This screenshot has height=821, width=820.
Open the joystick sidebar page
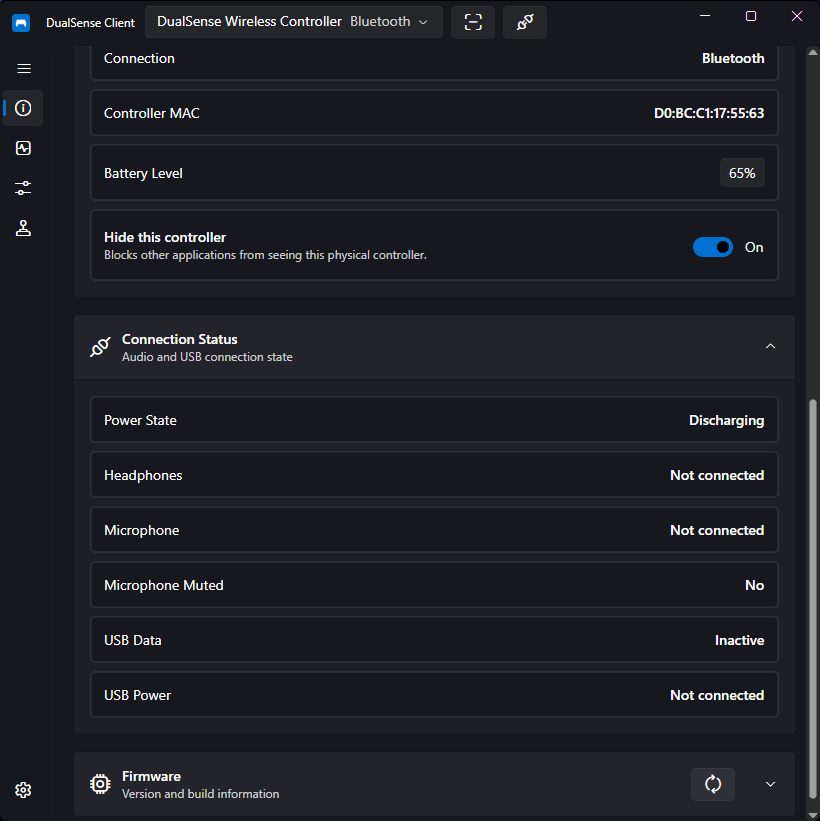23,228
